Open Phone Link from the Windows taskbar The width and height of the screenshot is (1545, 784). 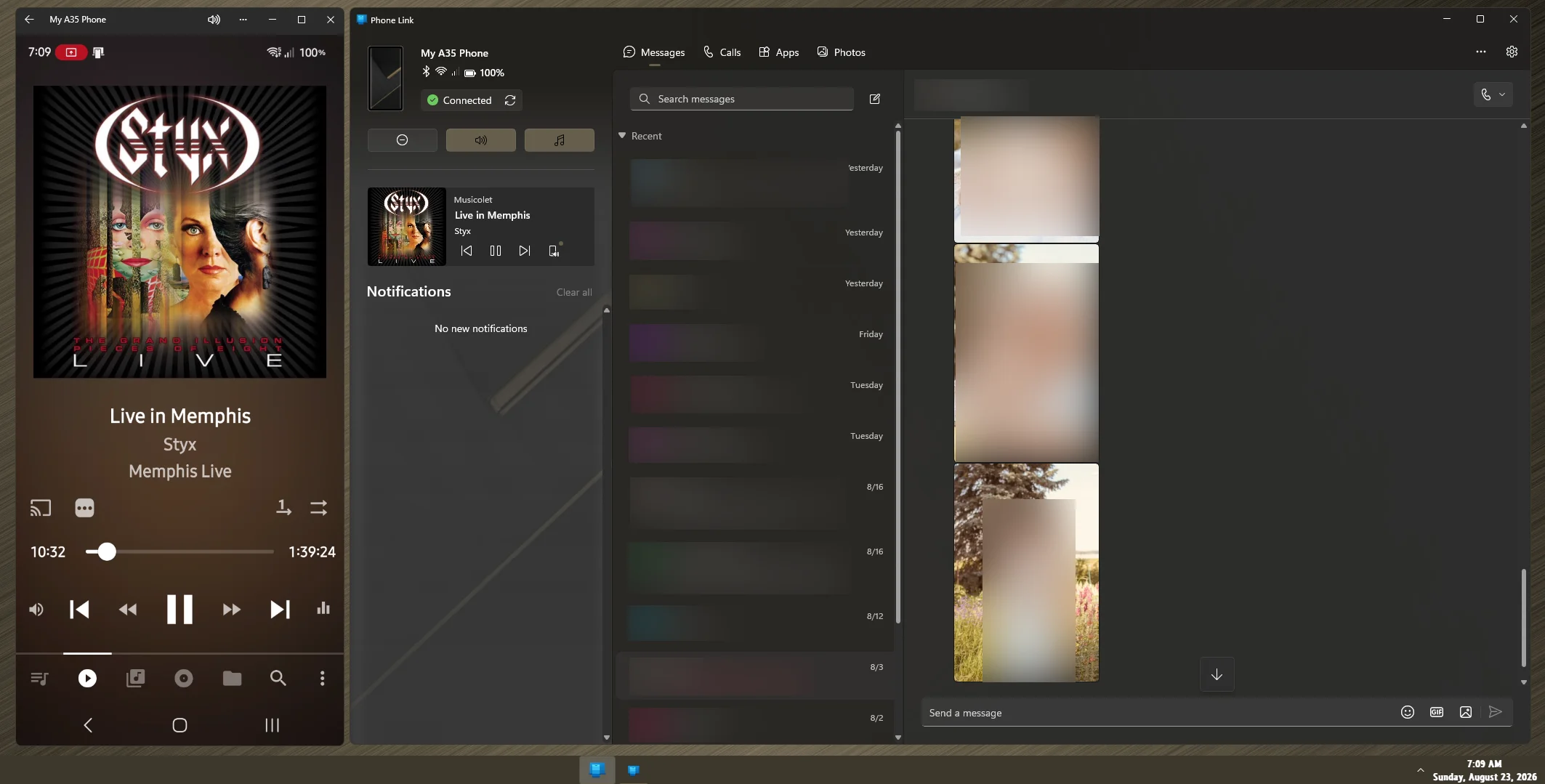(x=597, y=769)
